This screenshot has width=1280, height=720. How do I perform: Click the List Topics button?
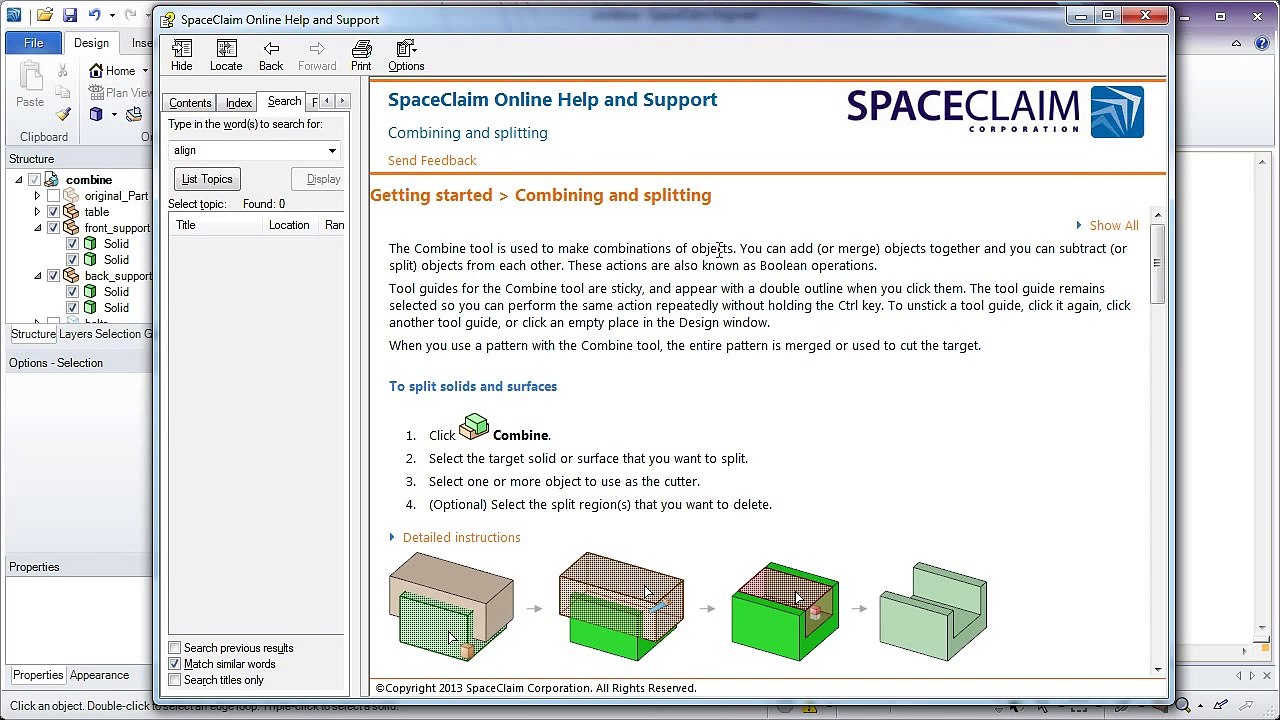click(x=207, y=179)
